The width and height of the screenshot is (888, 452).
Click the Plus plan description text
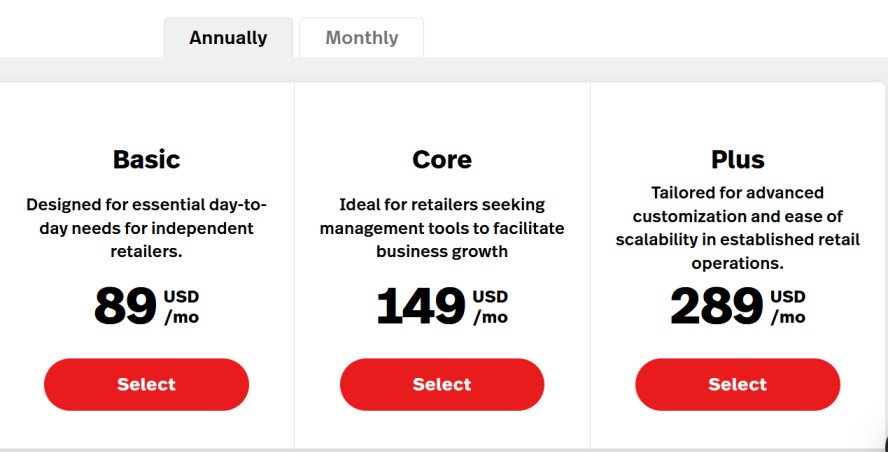738,228
